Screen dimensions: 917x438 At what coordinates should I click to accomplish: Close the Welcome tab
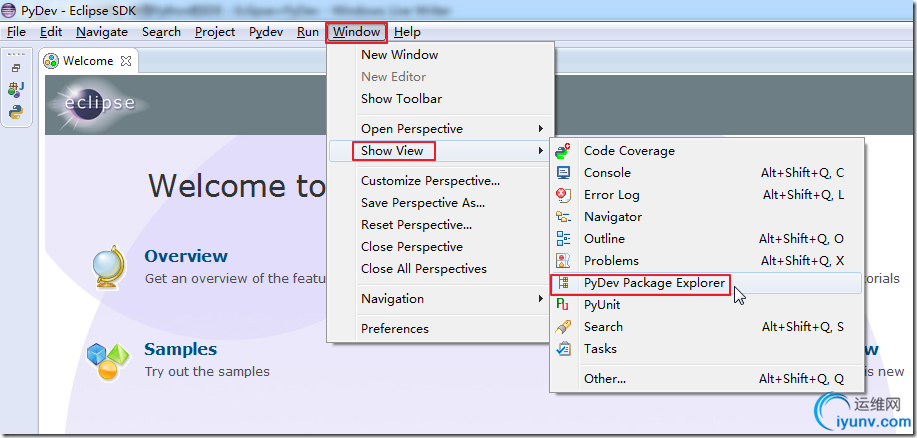(x=126, y=61)
